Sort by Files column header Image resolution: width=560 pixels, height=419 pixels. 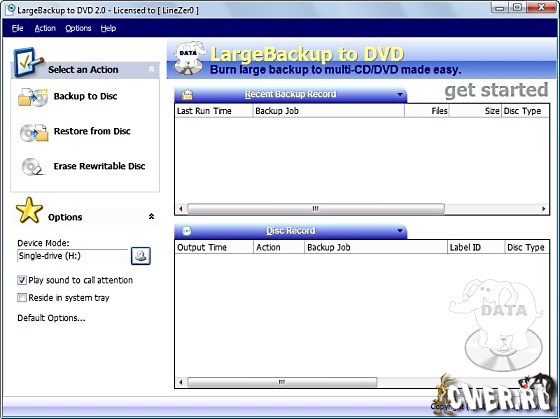(x=427, y=111)
